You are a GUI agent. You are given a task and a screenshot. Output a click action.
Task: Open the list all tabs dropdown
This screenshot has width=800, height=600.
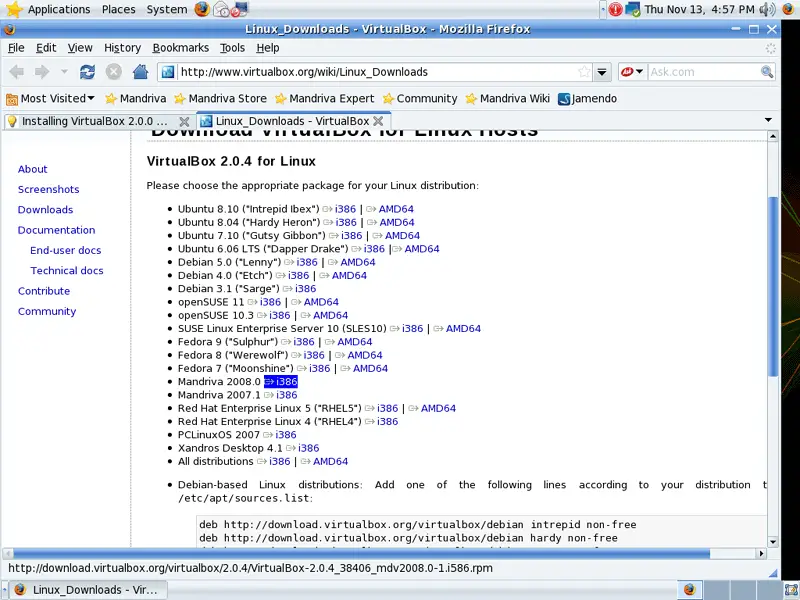768,120
